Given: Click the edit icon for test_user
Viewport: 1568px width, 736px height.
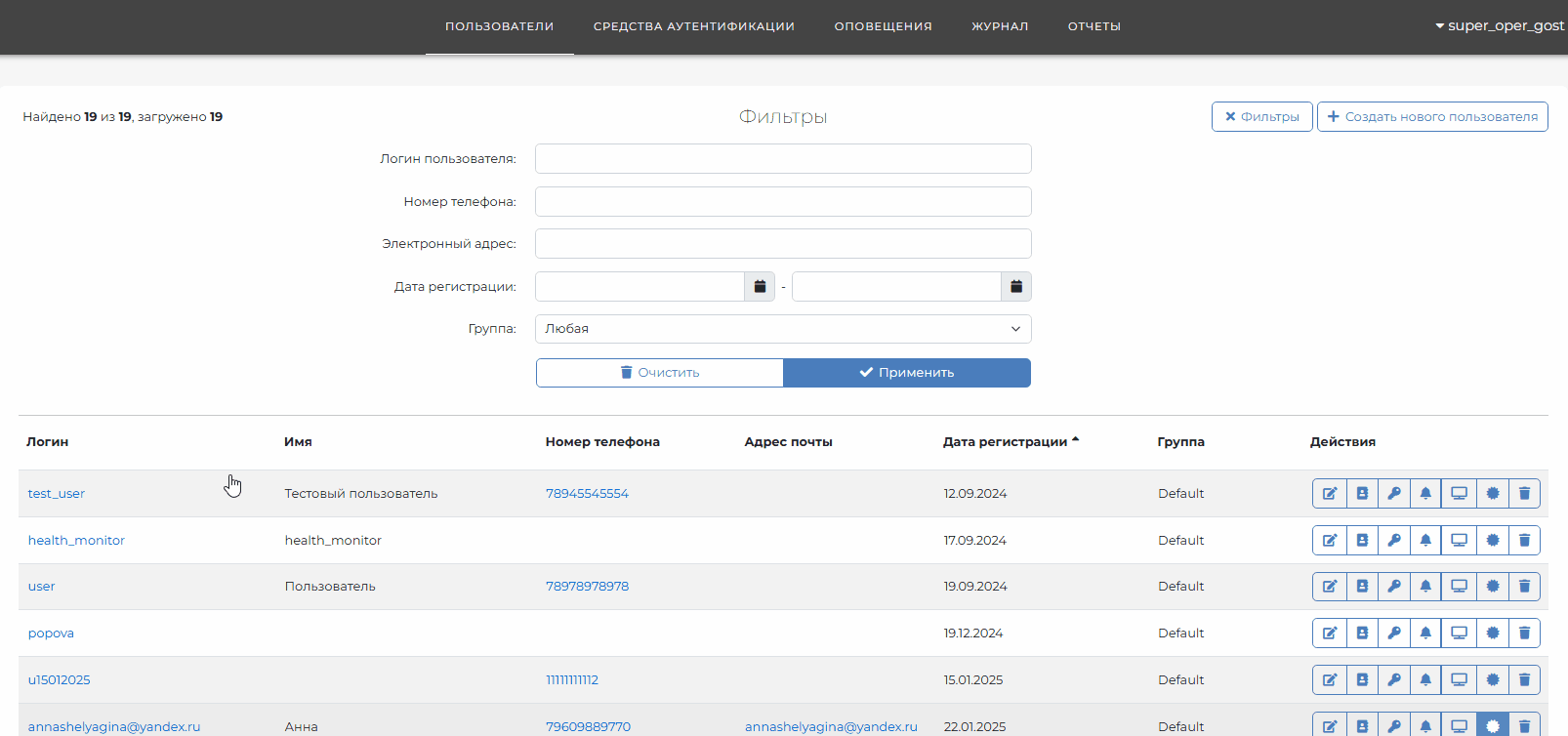Looking at the screenshot, I should point(1329,494).
